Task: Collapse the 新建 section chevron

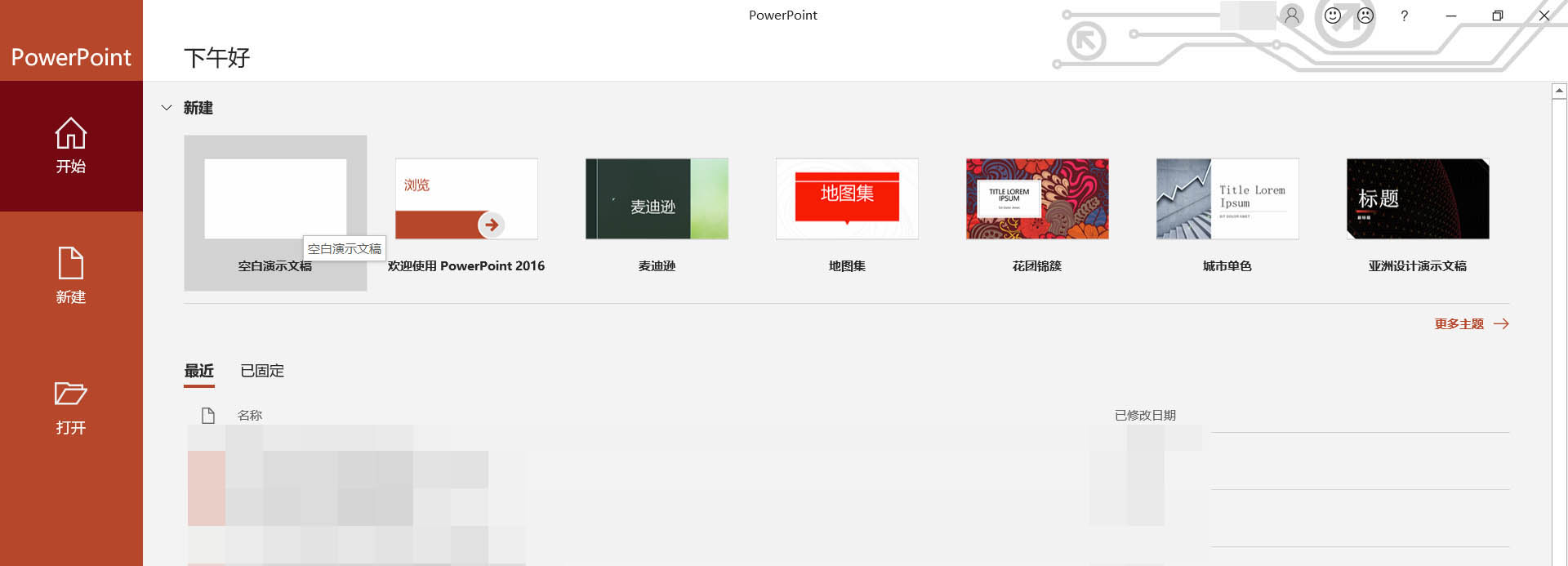Action: tap(167, 108)
